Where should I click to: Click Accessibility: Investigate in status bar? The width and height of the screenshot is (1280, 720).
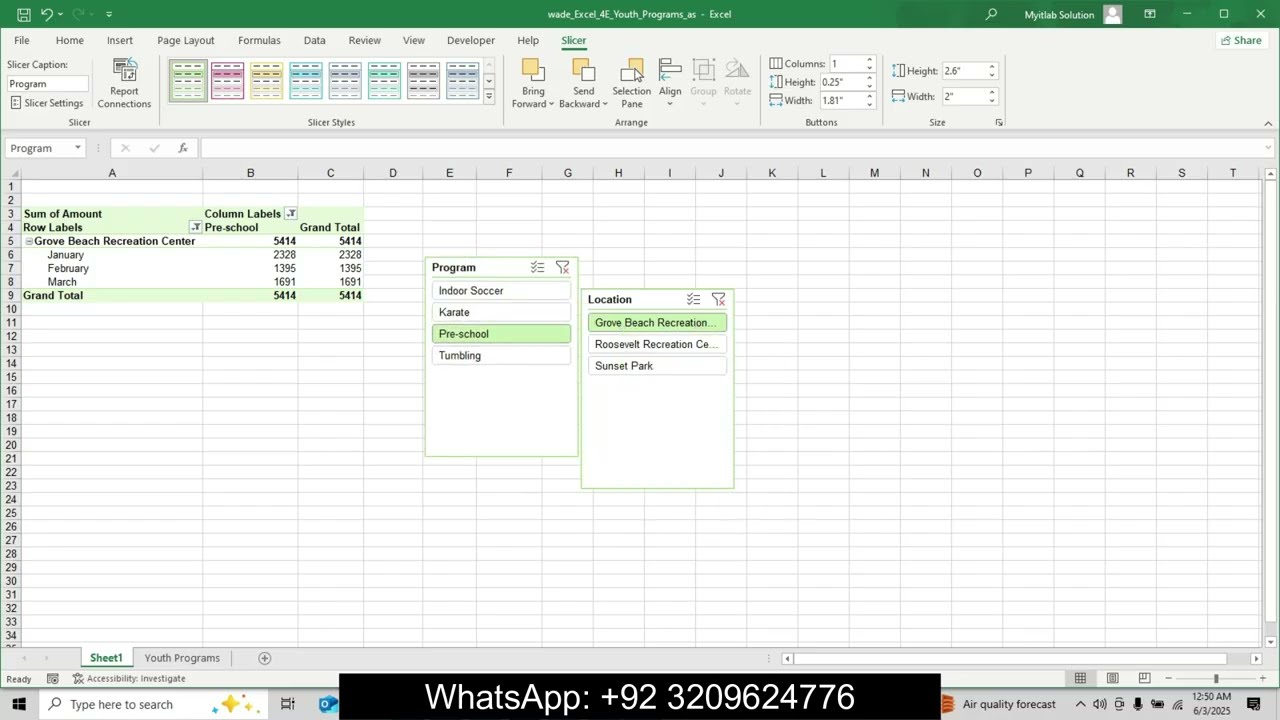128,678
